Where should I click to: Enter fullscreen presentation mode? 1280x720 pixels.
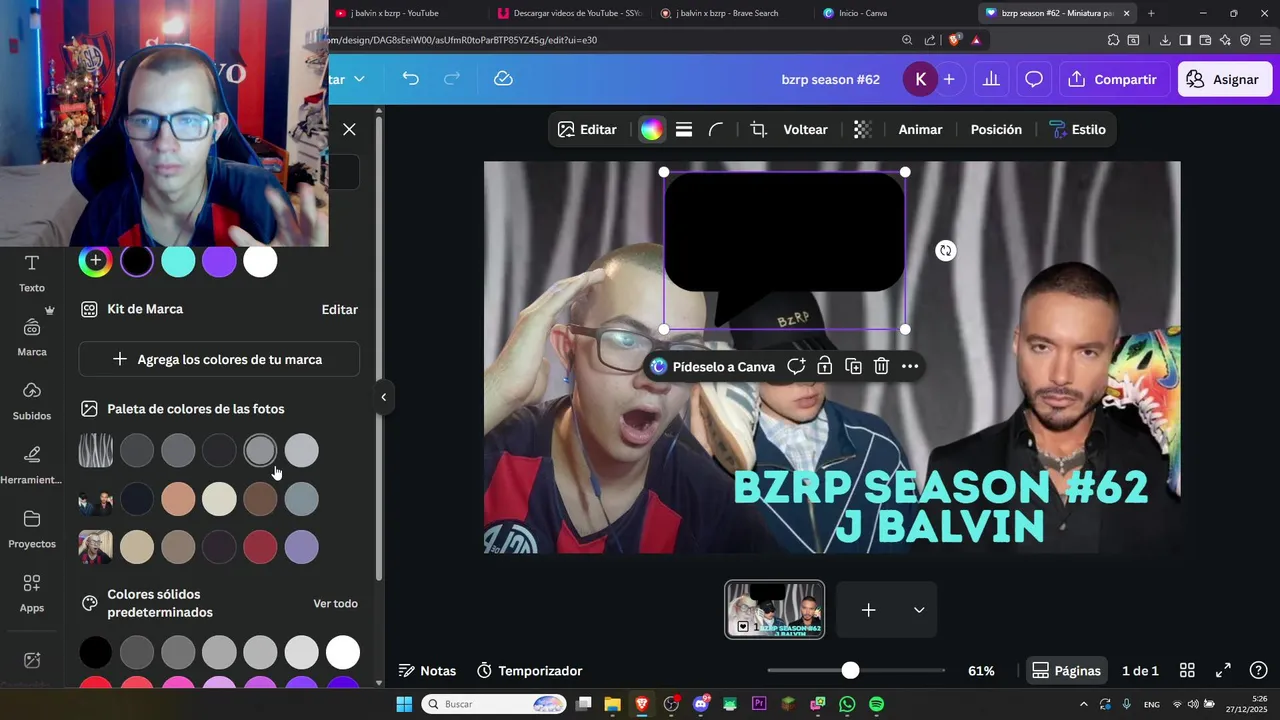click(1223, 671)
